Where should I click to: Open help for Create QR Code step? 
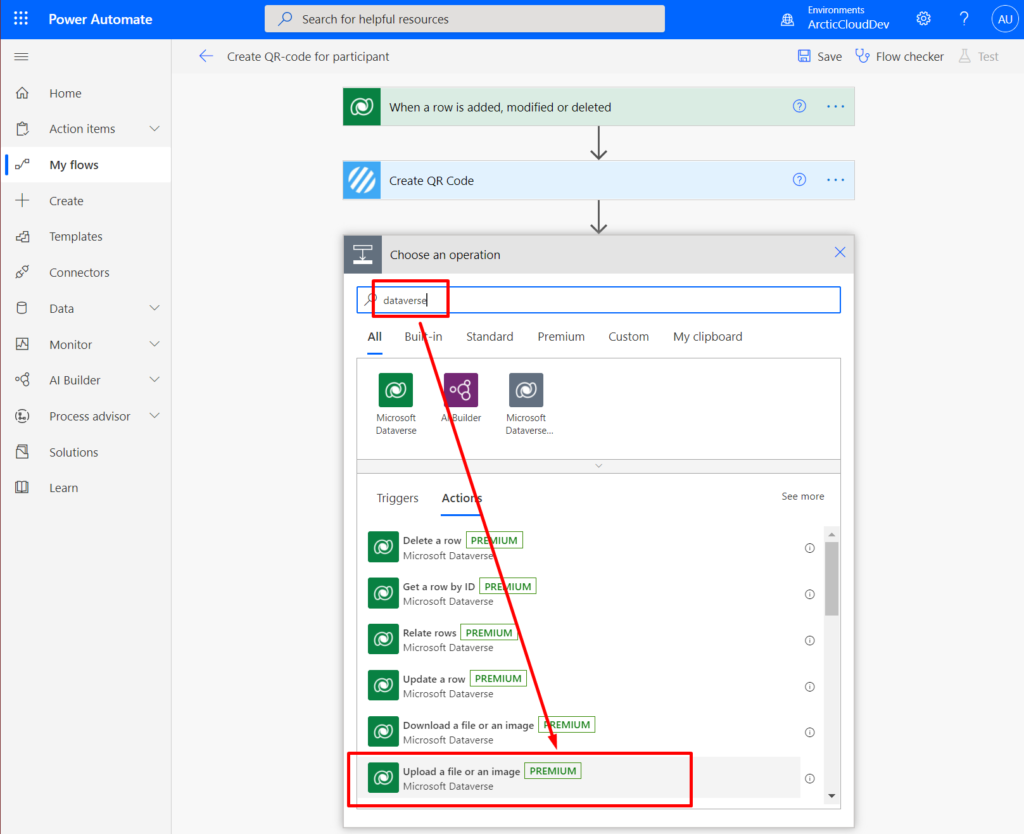pyautogui.click(x=799, y=180)
